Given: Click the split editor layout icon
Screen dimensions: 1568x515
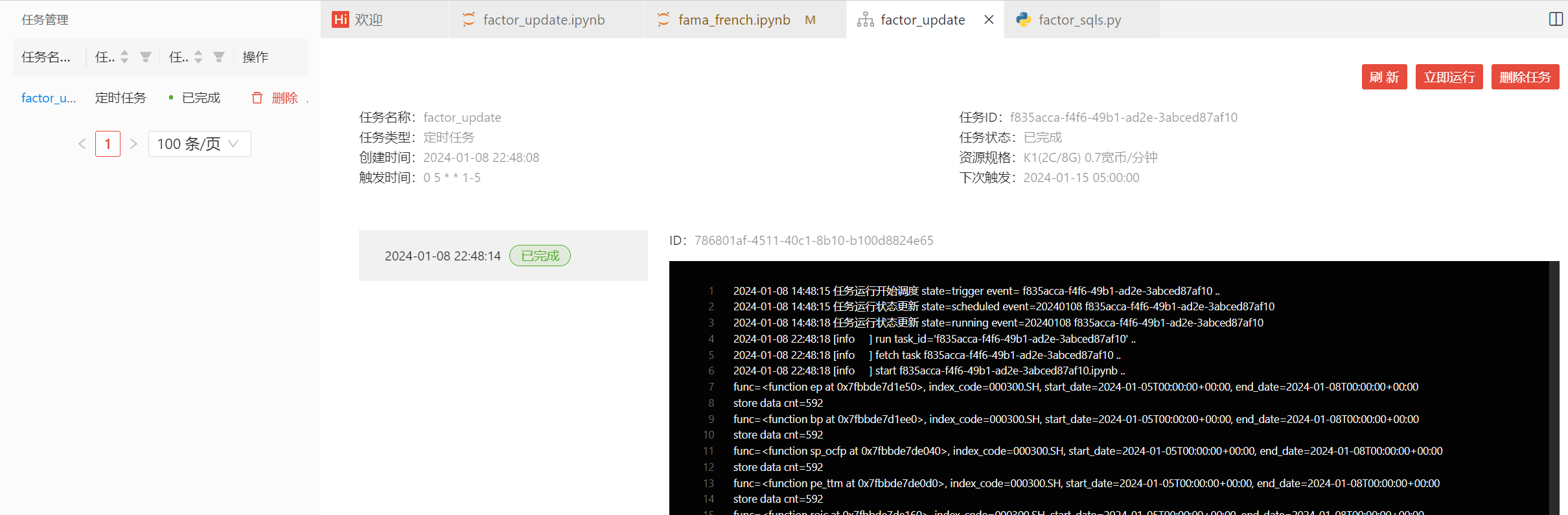Looking at the screenshot, I should [1556, 19].
